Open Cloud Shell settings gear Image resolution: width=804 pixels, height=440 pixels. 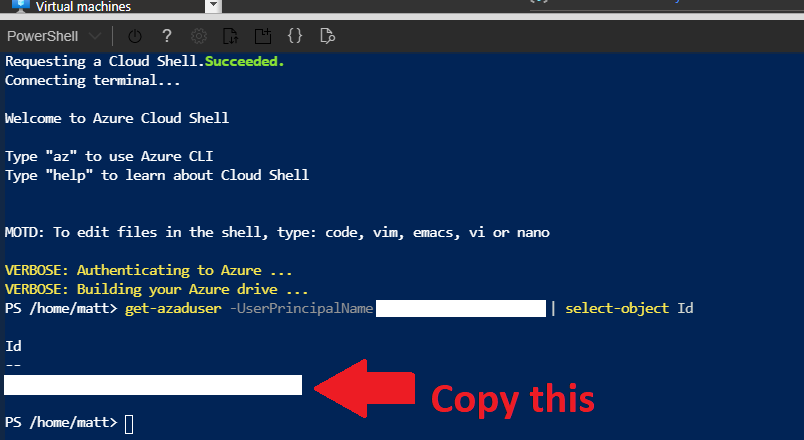coord(199,36)
